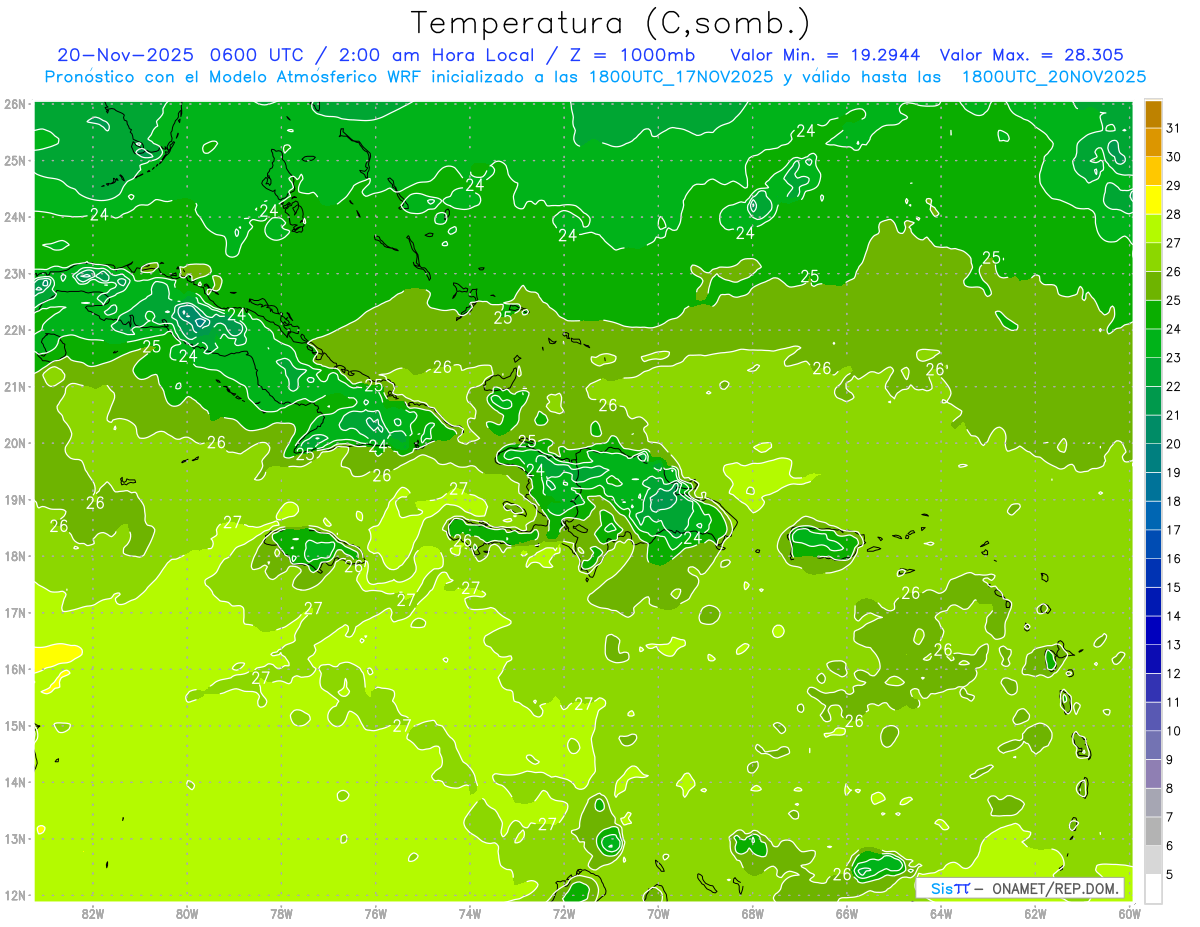This screenshot has width=1200, height=927.
Task: Pick the colorbar swatch between 27 and 28
Action: [1153, 229]
